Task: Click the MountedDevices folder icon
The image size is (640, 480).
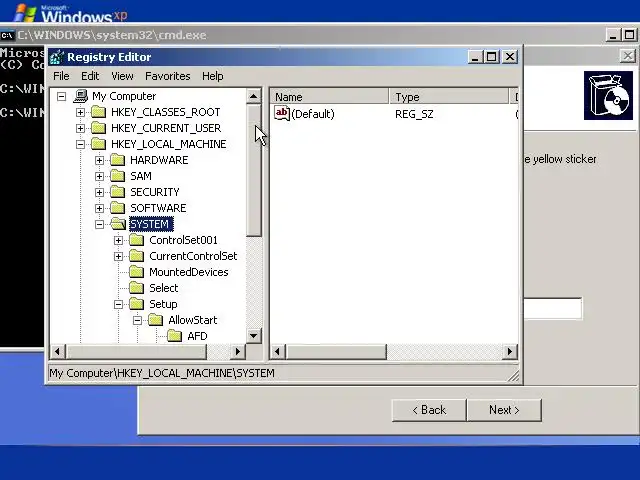Action: (x=137, y=272)
